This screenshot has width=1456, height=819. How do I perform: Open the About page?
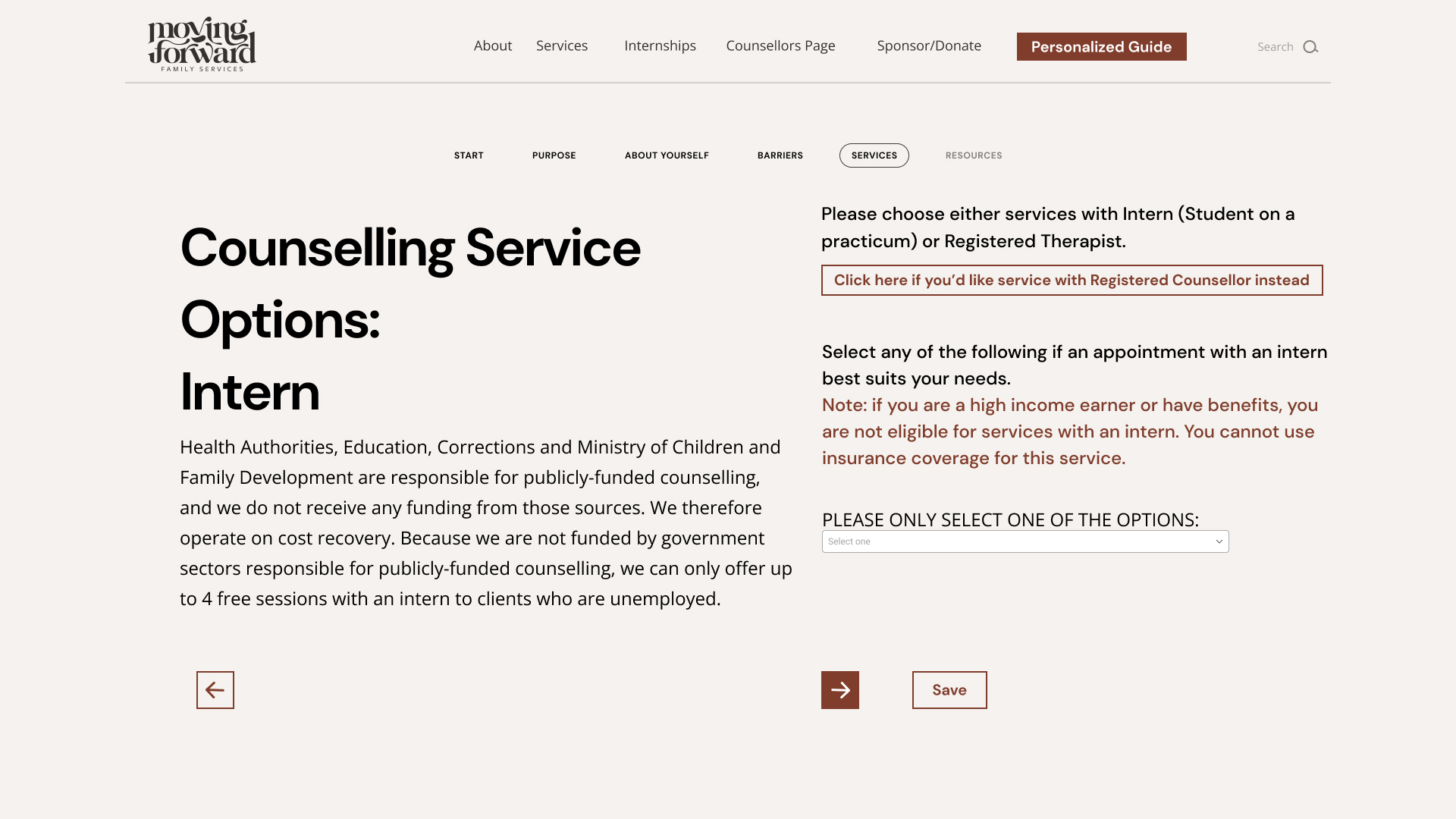tap(493, 45)
